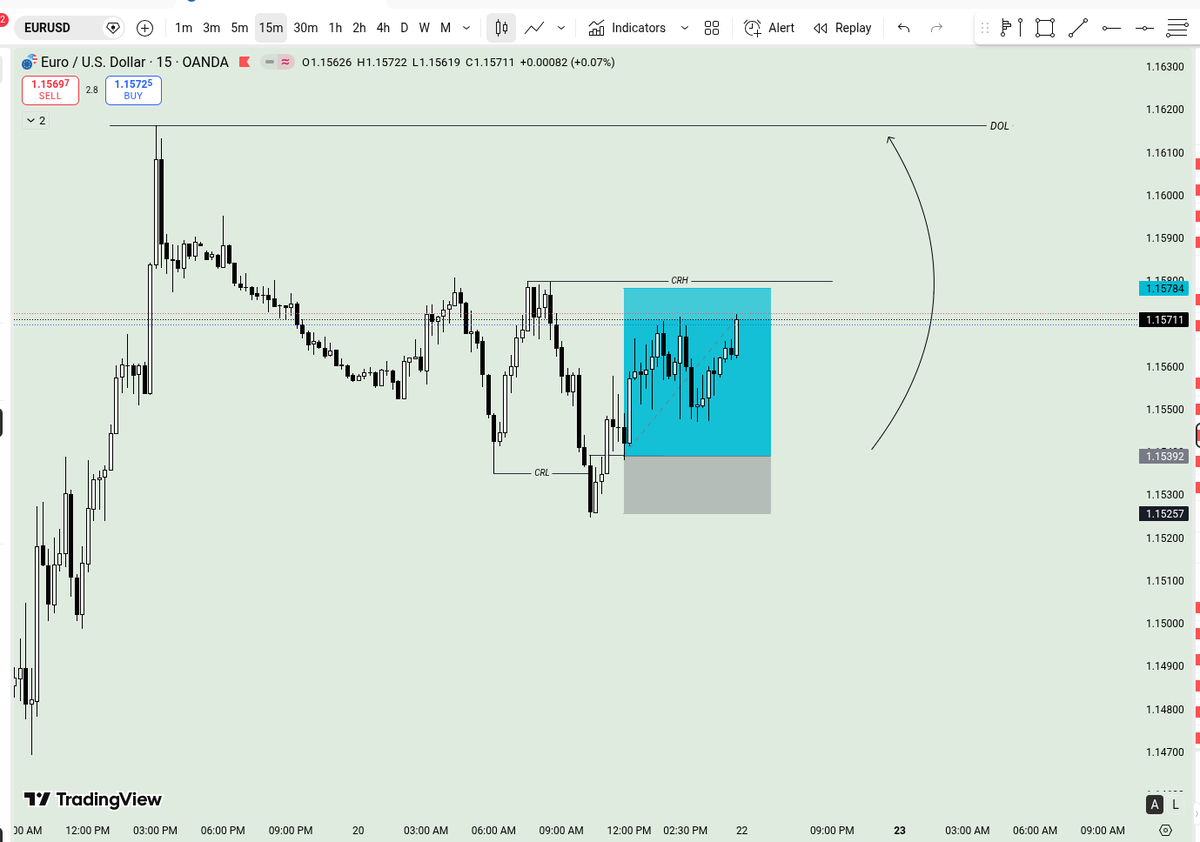This screenshot has width=1200, height=842.
Task: Click the BUY 1.15725 button
Action: coord(133,90)
